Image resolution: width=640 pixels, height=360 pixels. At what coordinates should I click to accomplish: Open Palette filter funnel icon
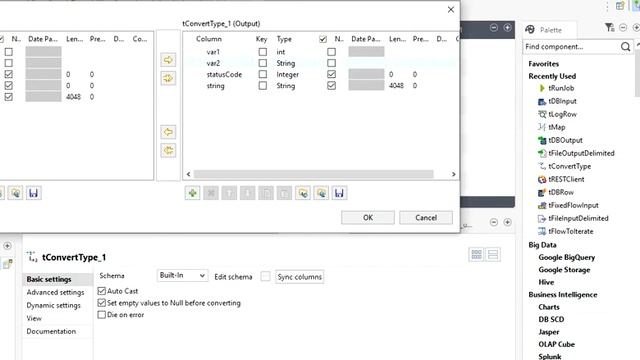(610, 27)
